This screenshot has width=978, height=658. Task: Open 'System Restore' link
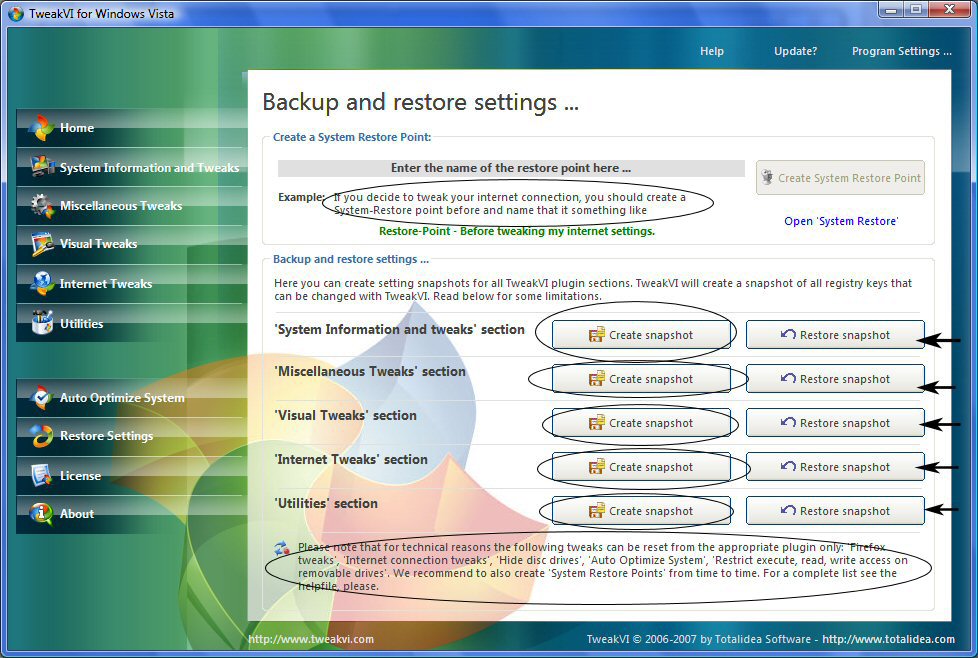click(x=841, y=221)
